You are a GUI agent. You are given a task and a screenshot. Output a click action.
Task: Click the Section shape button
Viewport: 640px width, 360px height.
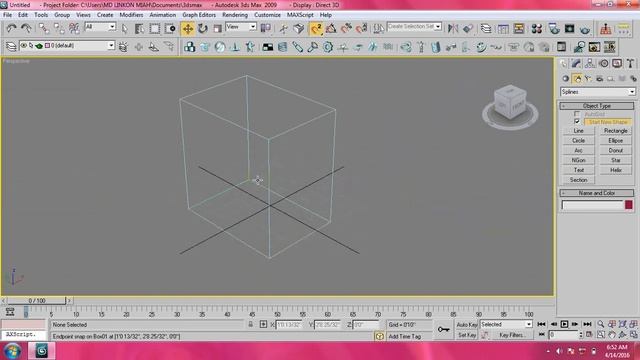[x=578, y=180]
